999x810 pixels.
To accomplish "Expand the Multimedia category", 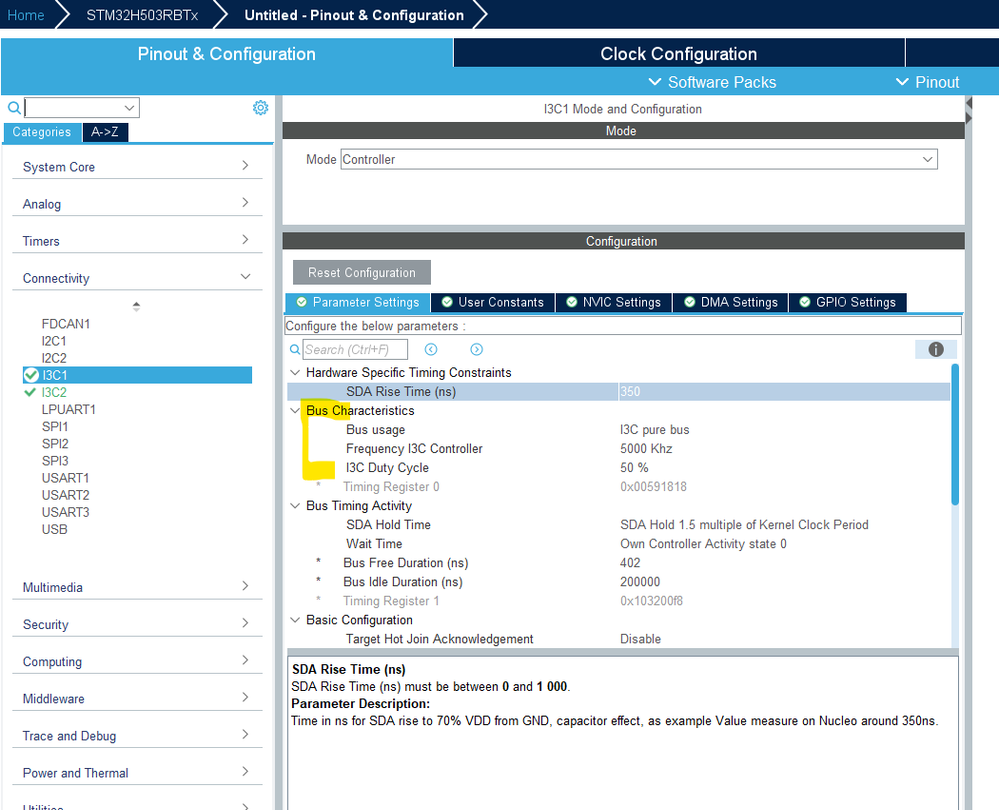I will tap(137, 587).
